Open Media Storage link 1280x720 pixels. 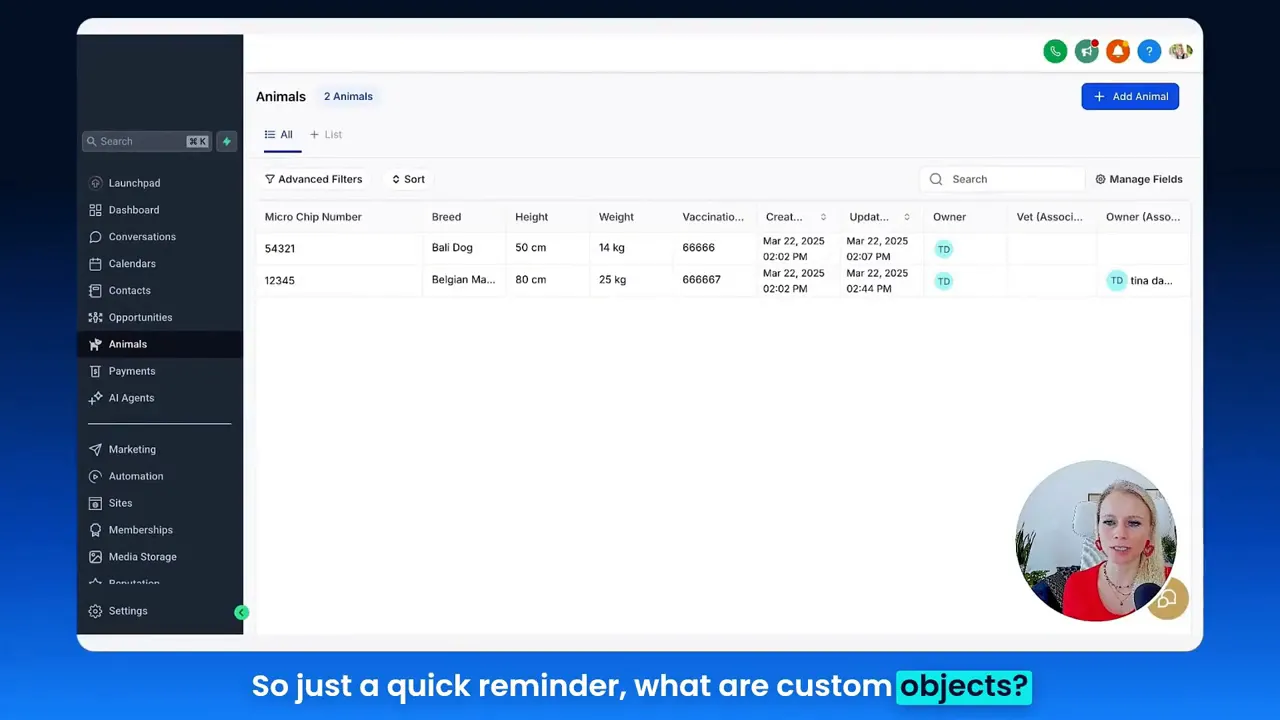[x=143, y=557]
